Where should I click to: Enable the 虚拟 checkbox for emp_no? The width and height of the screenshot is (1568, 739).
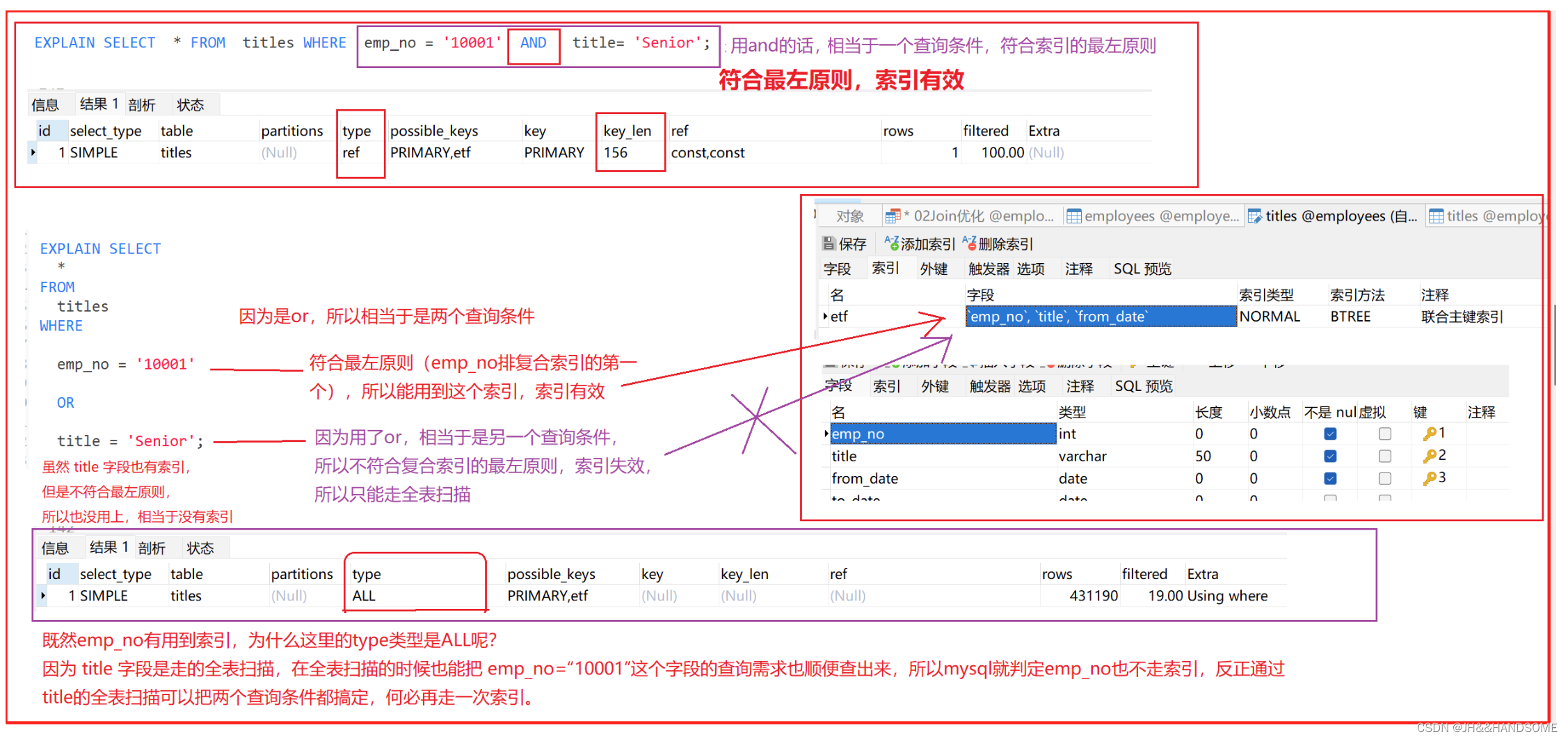pyautogui.click(x=1385, y=434)
